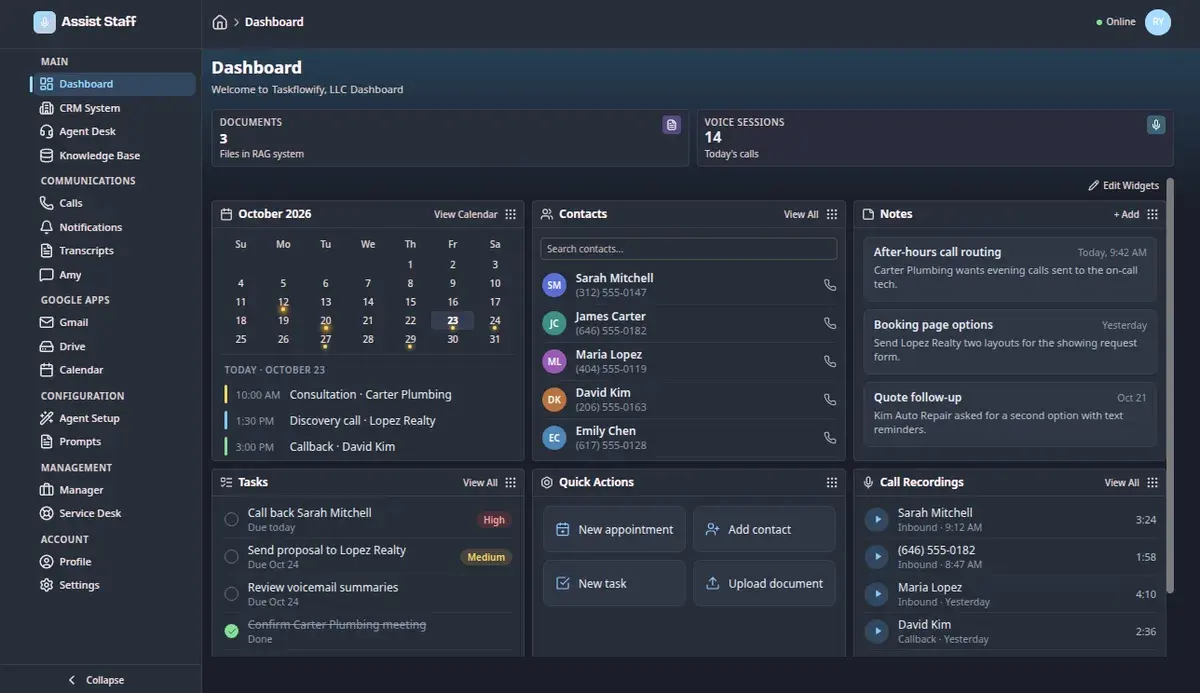Image resolution: width=1200 pixels, height=693 pixels.
Task: Open Agent Desk in sidebar
Action: pyautogui.click(x=113, y=131)
